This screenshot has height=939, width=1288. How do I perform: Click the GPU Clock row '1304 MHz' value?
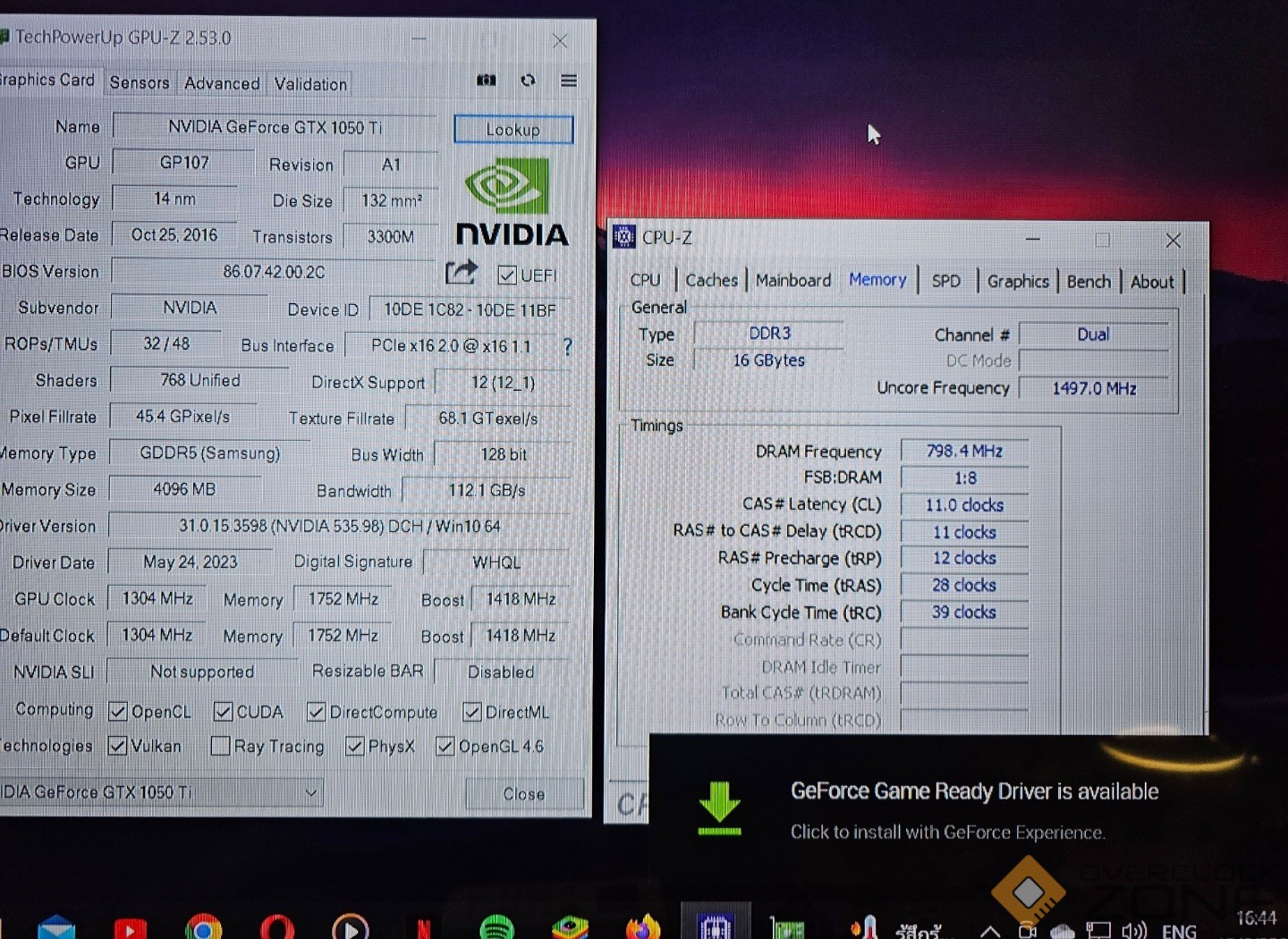157,598
